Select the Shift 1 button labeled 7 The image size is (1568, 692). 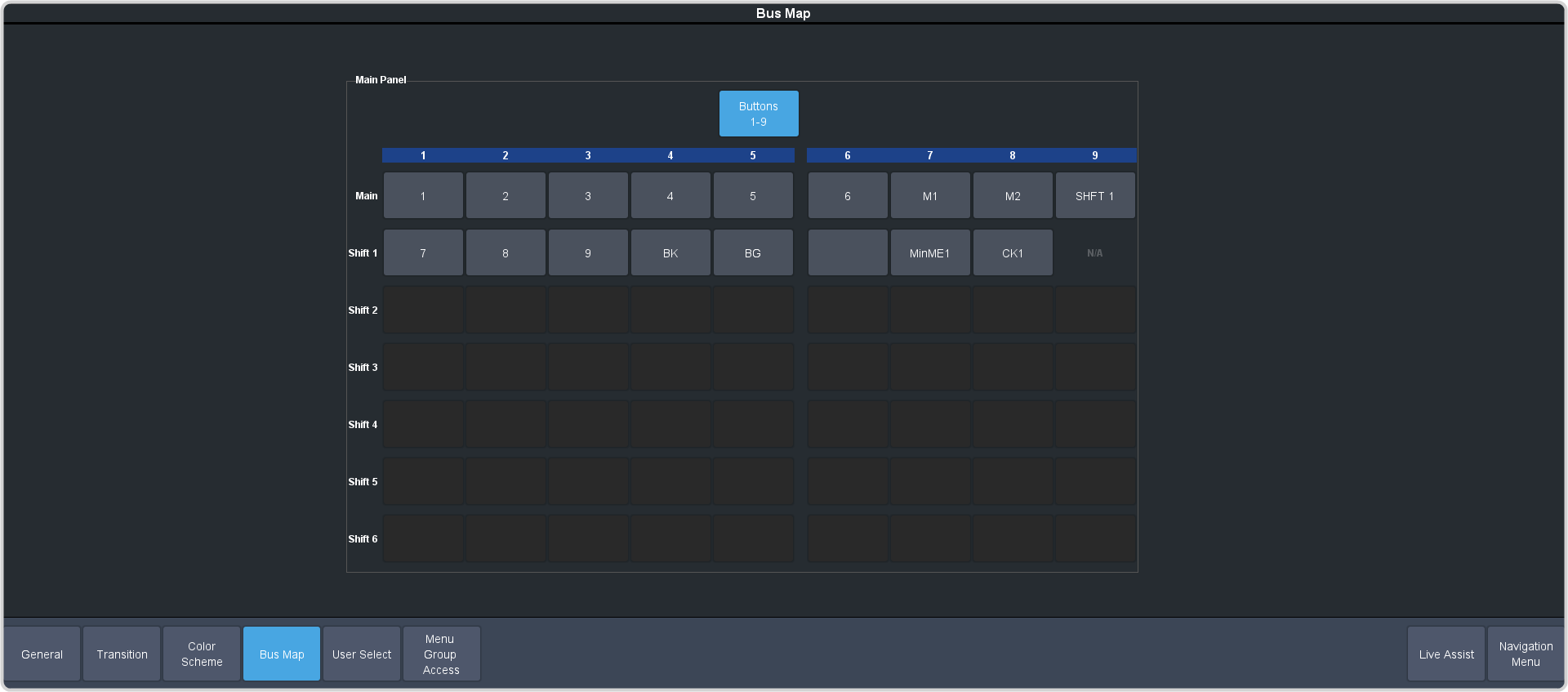point(423,253)
